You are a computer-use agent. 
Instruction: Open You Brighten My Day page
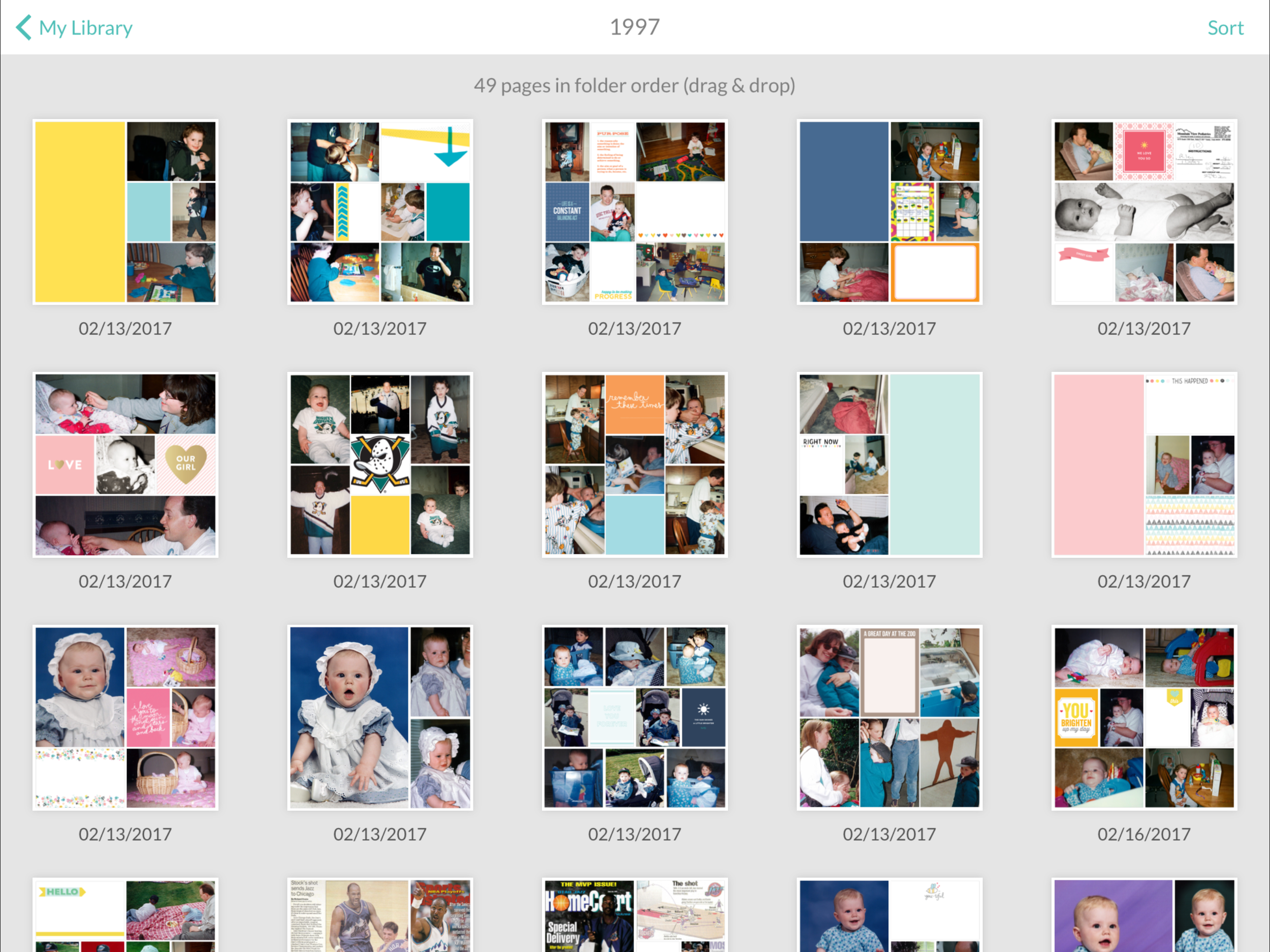coord(1144,718)
